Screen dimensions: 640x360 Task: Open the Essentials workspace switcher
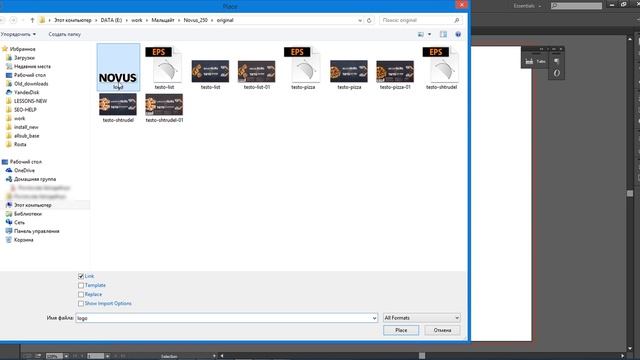click(527, 6)
